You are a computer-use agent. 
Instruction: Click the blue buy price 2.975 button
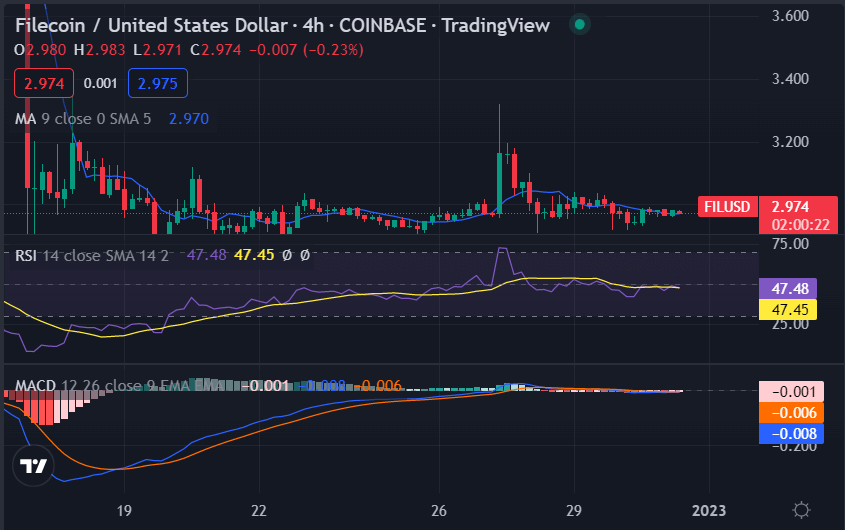[157, 83]
